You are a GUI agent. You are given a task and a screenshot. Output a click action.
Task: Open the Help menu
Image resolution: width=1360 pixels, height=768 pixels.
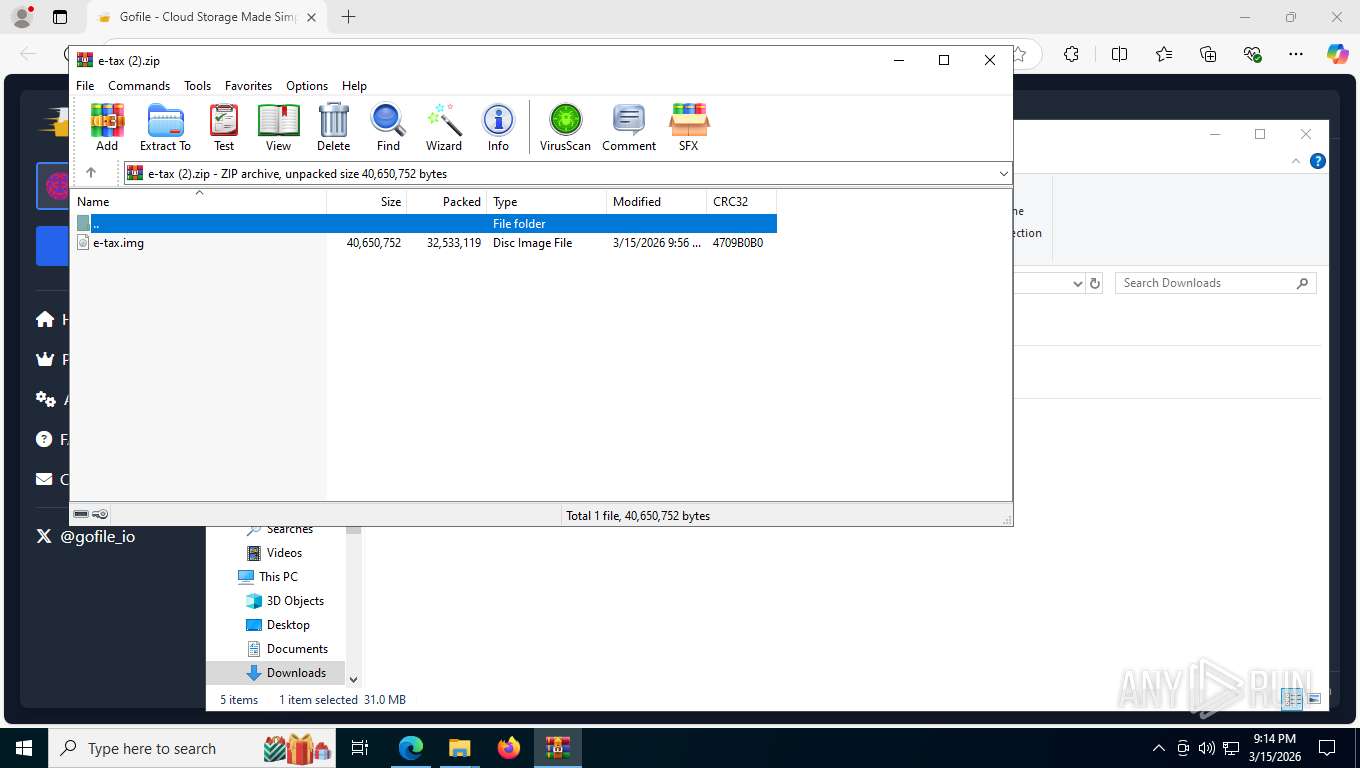(x=354, y=86)
